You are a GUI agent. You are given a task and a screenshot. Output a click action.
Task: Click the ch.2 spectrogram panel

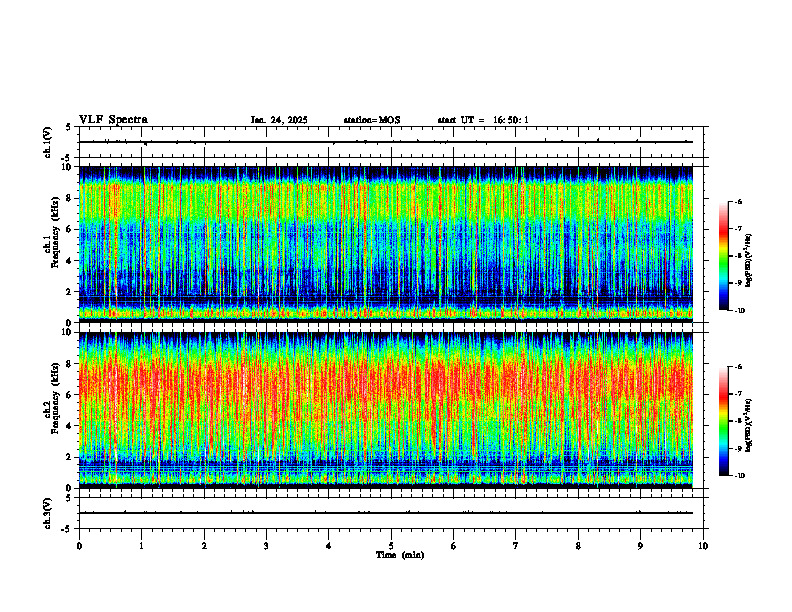(x=386, y=410)
